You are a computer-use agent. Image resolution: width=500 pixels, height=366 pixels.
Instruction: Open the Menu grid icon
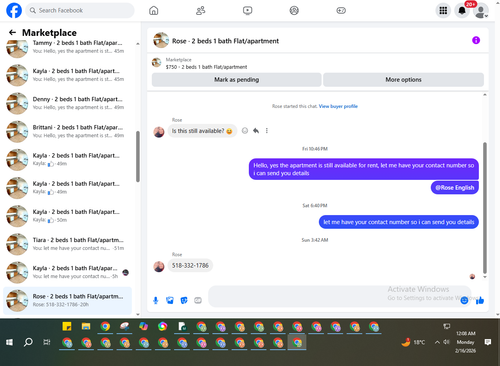(x=443, y=11)
